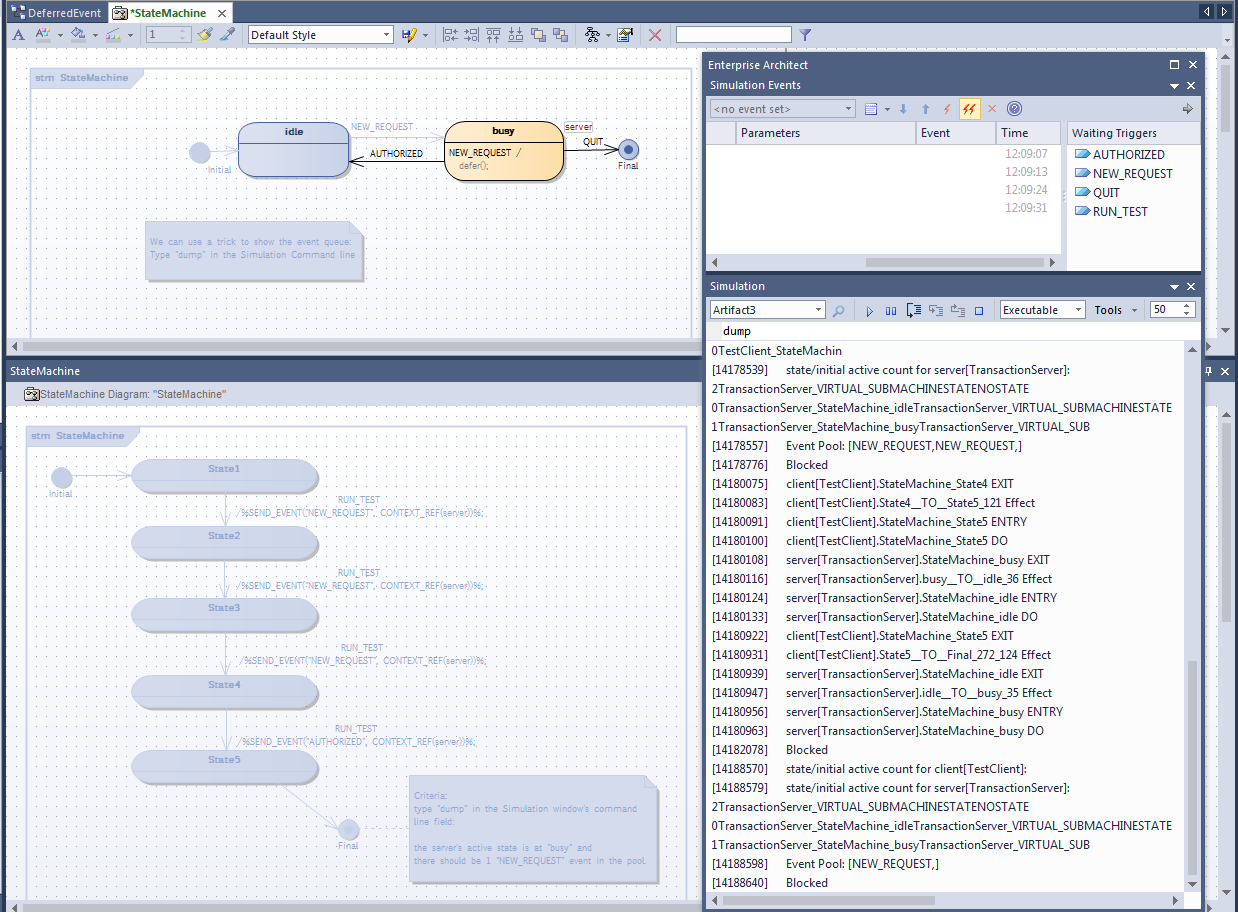Stop the simulation with the square icon

tap(979, 311)
